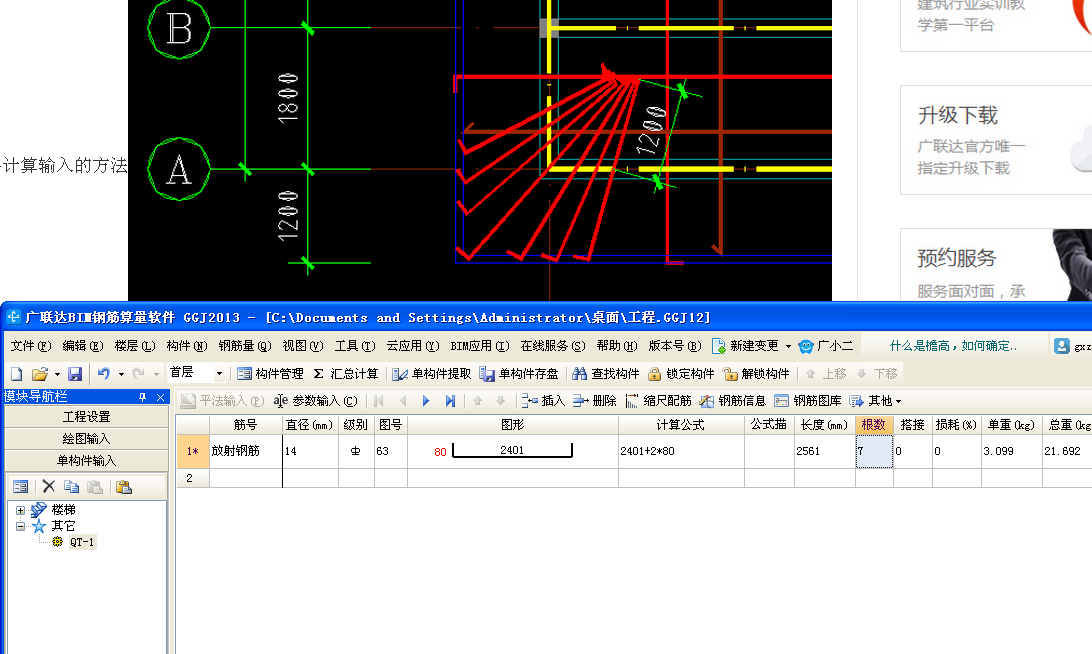This screenshot has width=1092, height=654.
Task: Run 汇总计算 summary calculation
Action: click(345, 374)
